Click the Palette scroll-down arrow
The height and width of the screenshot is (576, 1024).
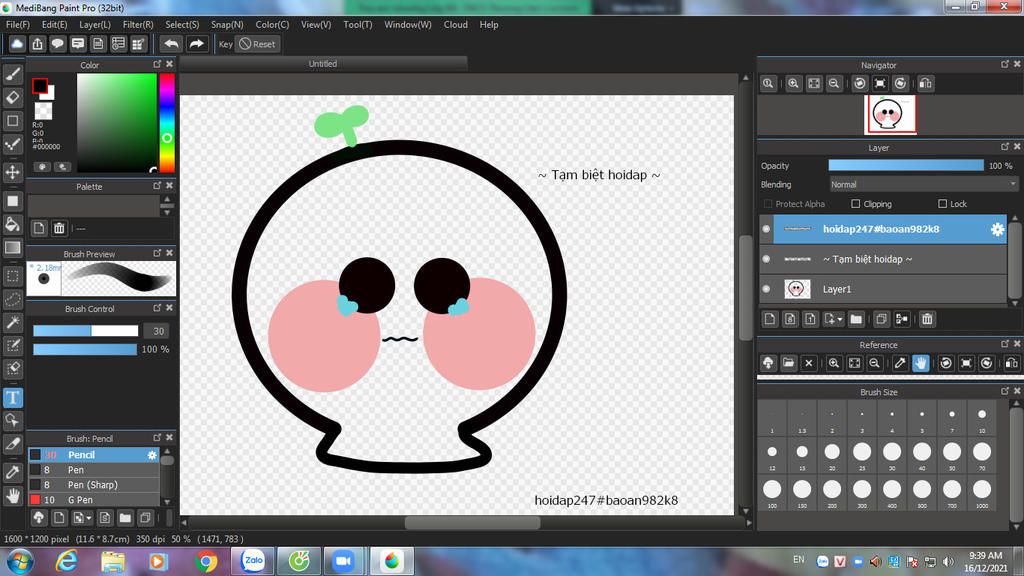click(167, 212)
